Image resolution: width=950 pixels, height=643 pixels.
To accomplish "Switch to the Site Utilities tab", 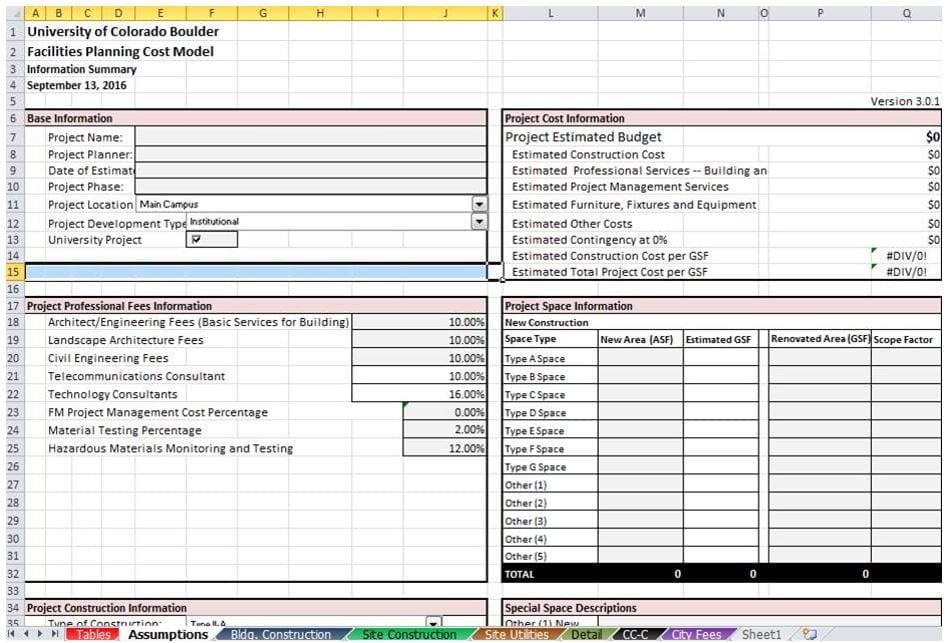I will (516, 635).
